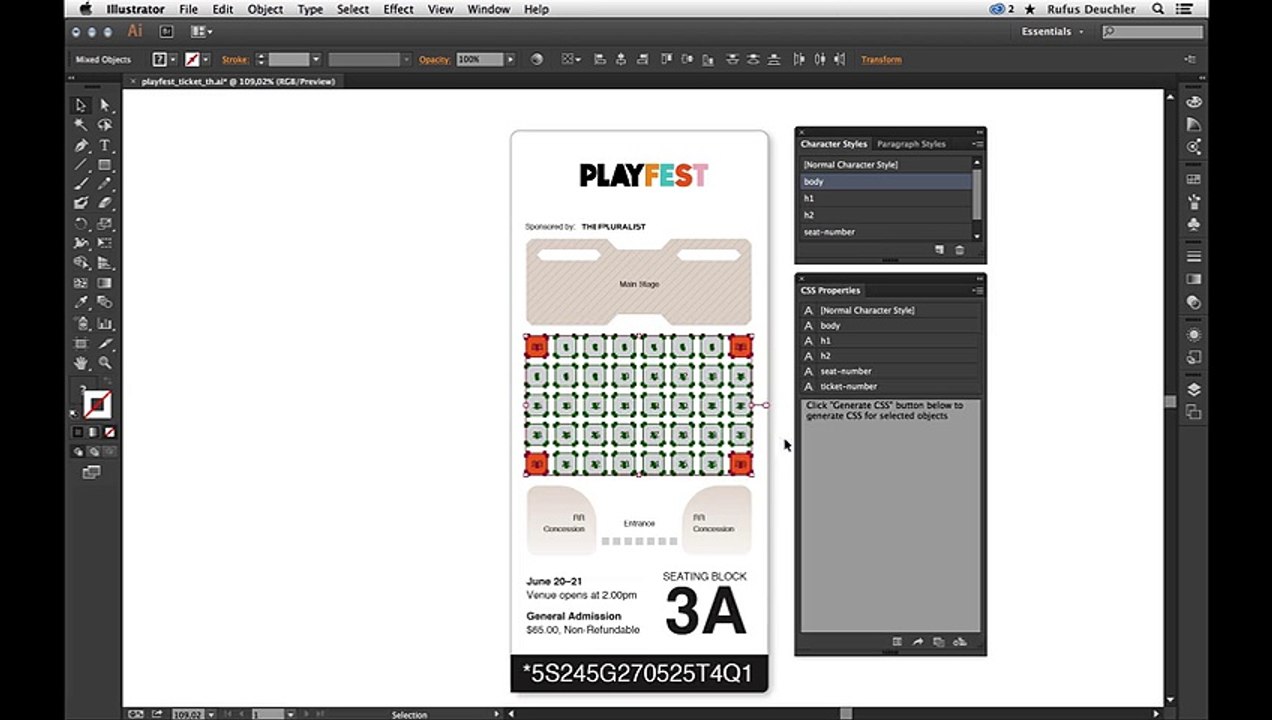Change screen mode button in tools panel

tap(92, 472)
